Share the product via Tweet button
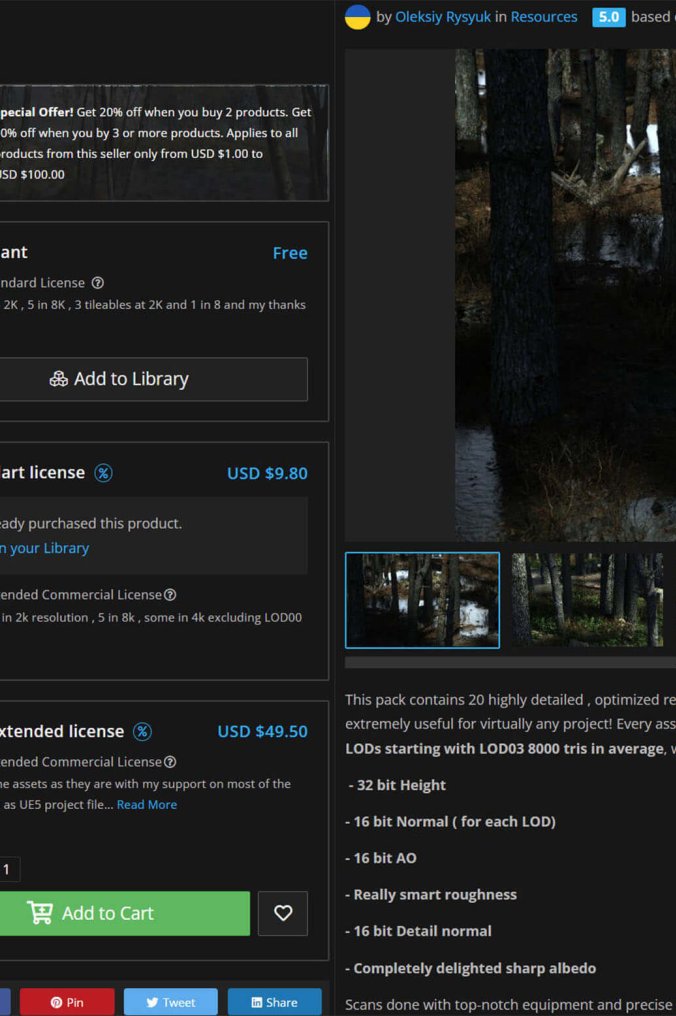 coord(170,1002)
